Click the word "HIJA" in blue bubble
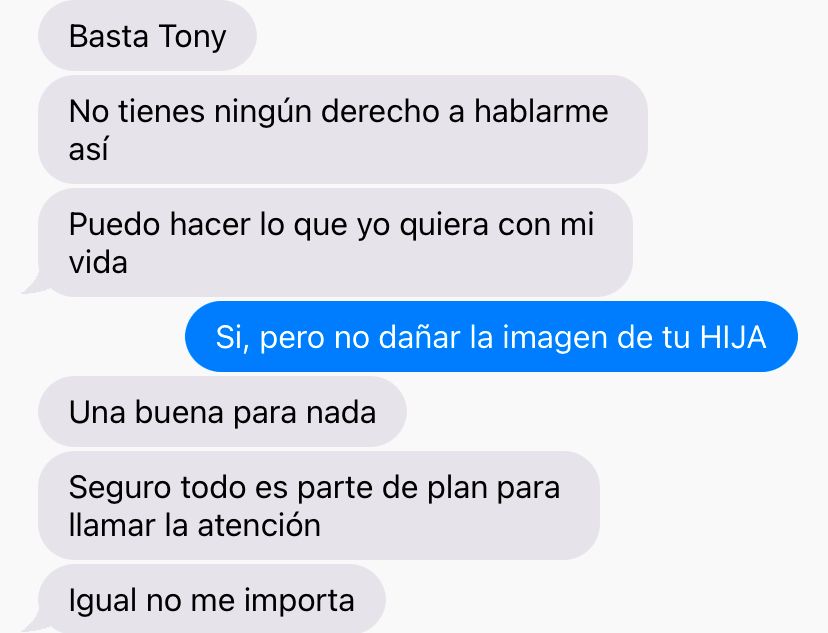The image size is (828, 633). tap(733, 337)
